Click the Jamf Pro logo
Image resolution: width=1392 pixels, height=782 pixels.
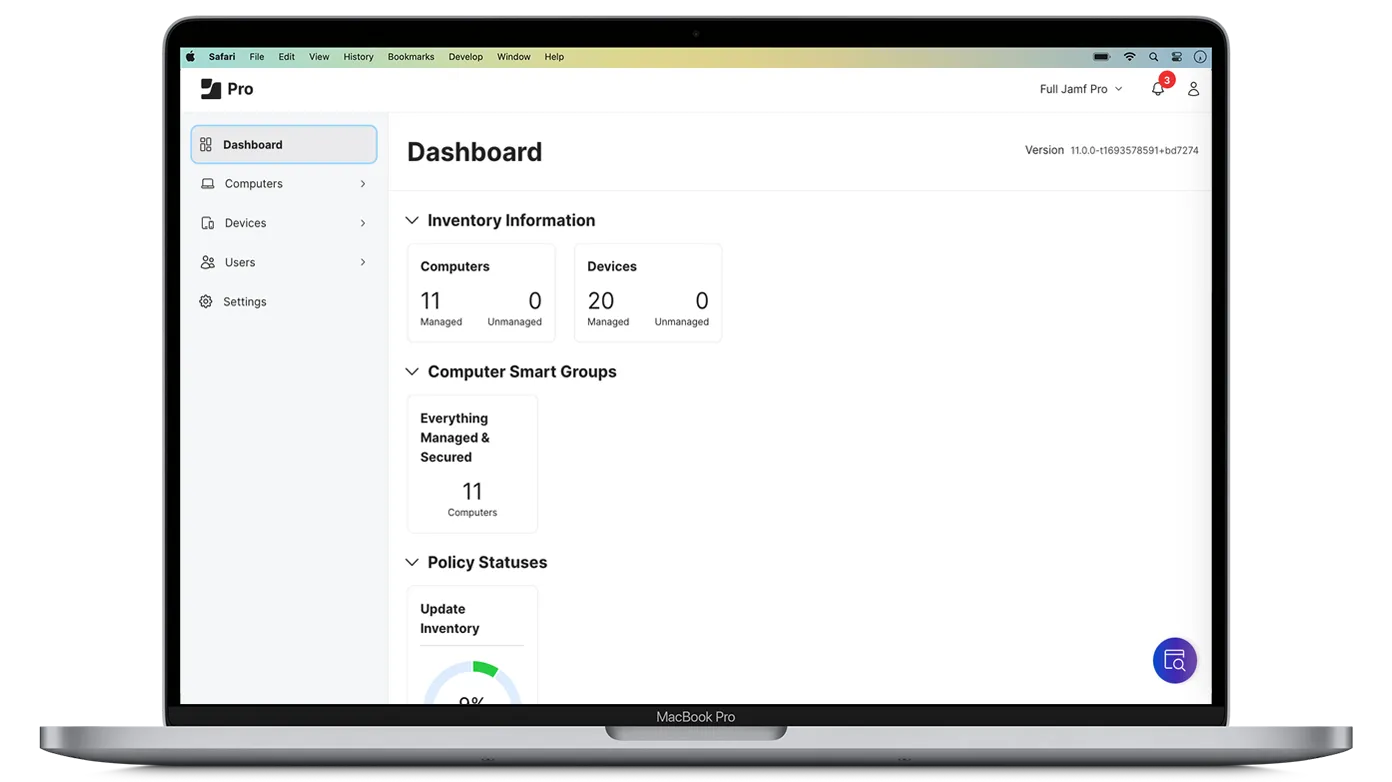tap(227, 89)
